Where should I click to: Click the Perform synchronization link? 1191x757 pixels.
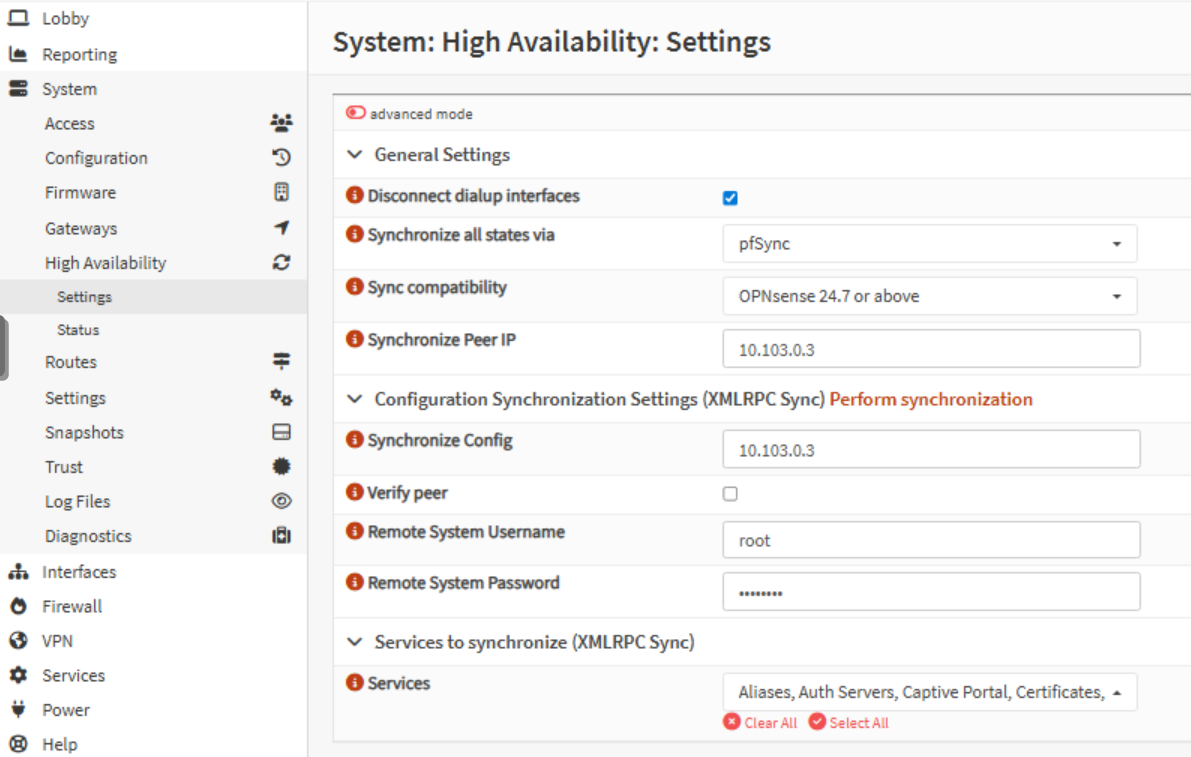930,399
